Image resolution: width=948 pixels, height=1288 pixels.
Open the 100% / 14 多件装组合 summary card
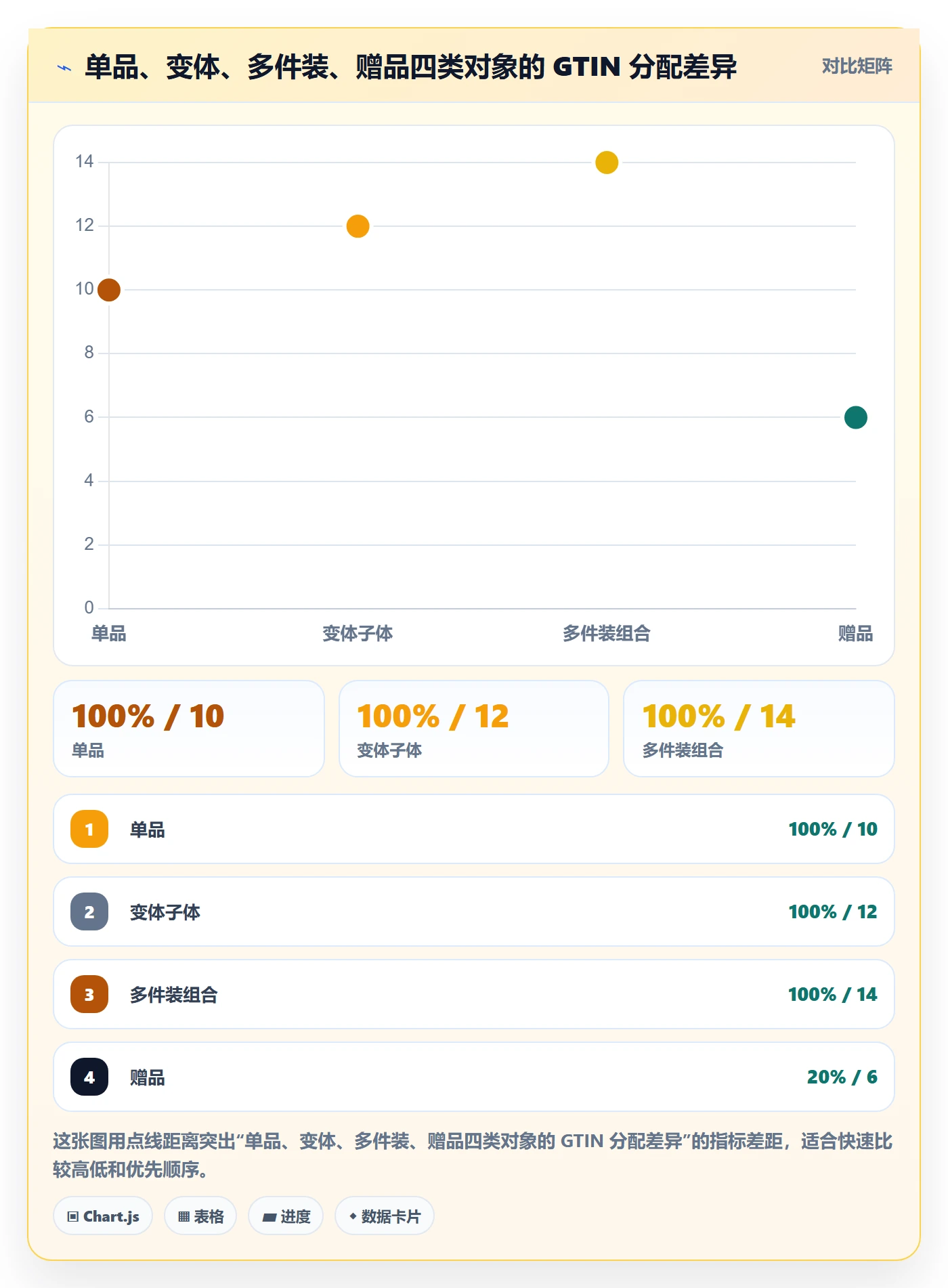pyautogui.click(x=759, y=729)
